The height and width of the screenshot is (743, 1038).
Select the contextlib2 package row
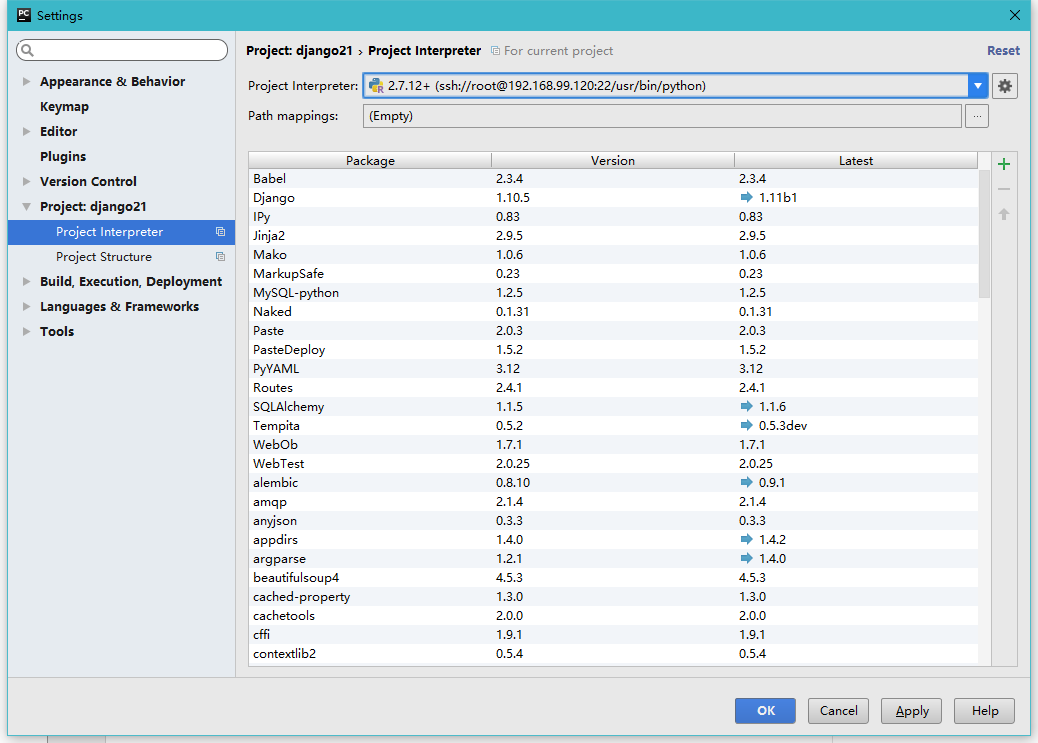pos(614,654)
